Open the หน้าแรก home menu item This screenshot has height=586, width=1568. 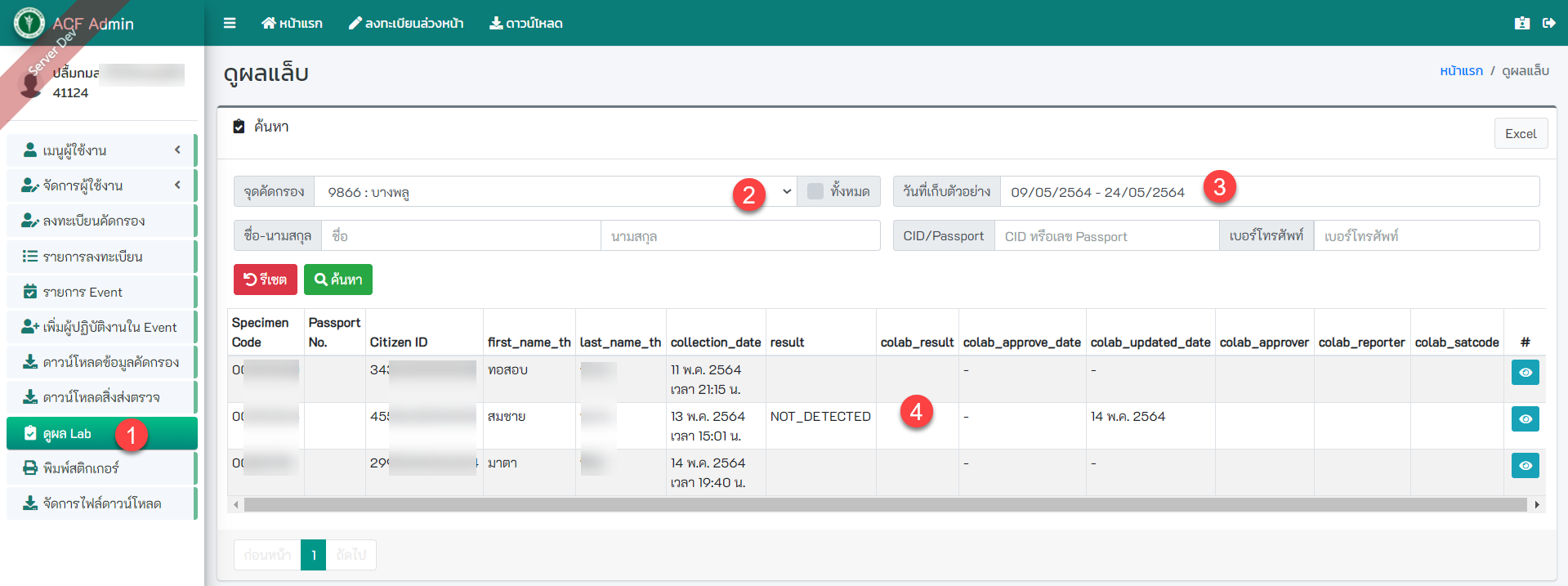292,23
